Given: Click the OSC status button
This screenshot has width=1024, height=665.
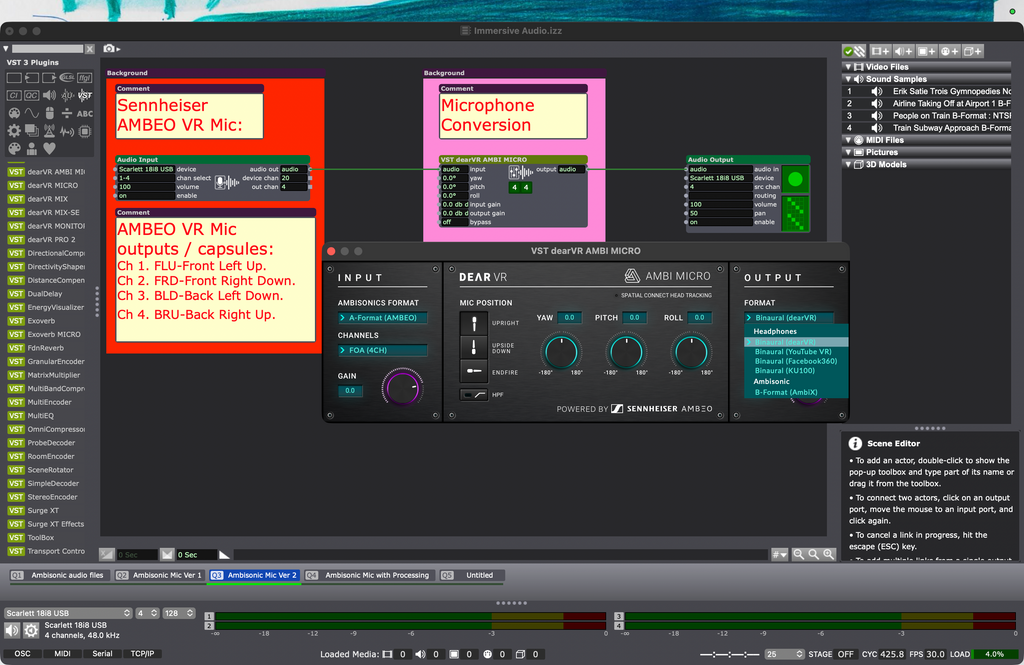Looking at the screenshot, I should 22,654.
